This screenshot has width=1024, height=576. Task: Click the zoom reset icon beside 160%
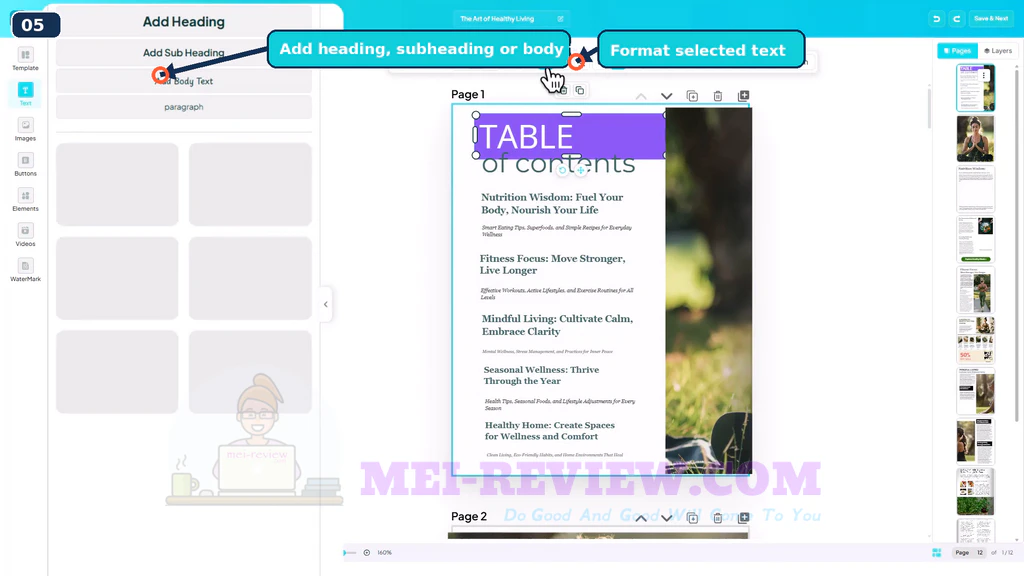(367, 552)
